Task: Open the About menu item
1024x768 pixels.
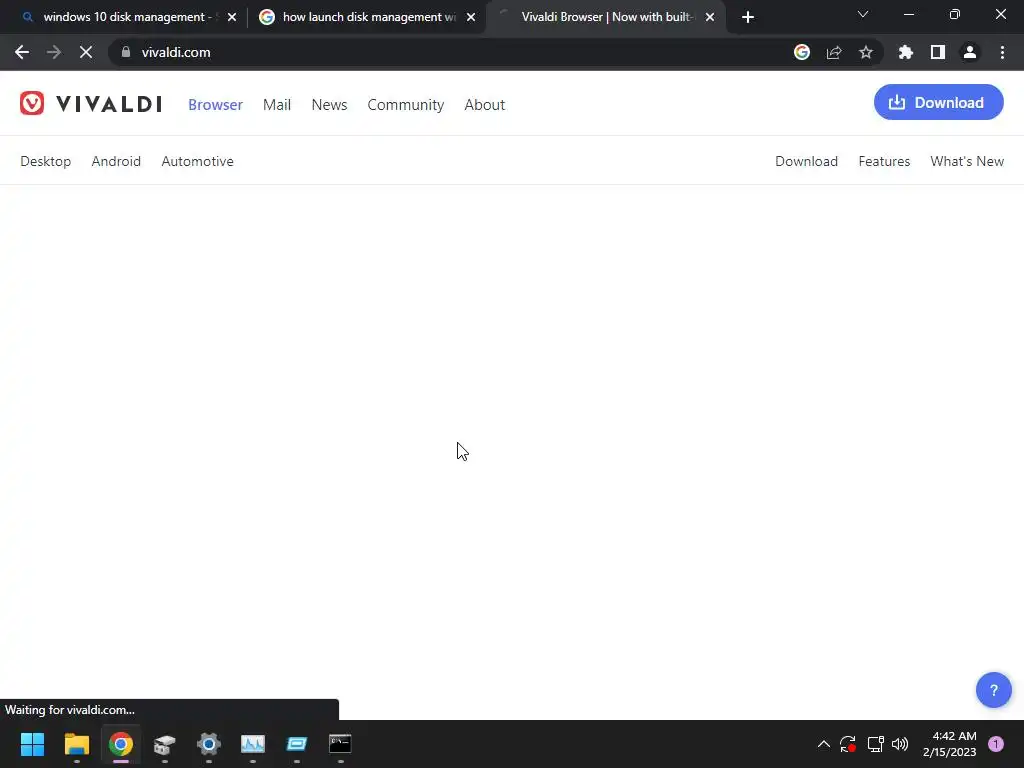Action: click(485, 104)
